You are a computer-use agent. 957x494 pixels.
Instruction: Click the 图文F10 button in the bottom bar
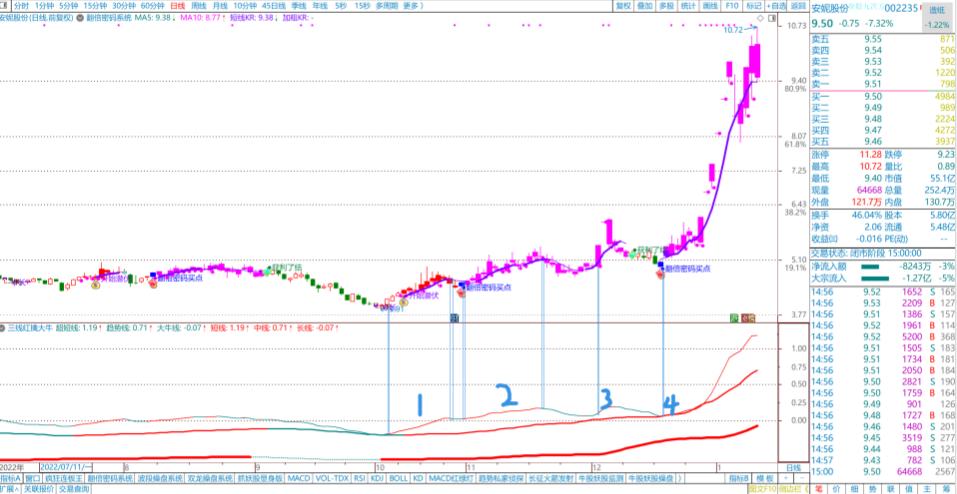[762, 489]
